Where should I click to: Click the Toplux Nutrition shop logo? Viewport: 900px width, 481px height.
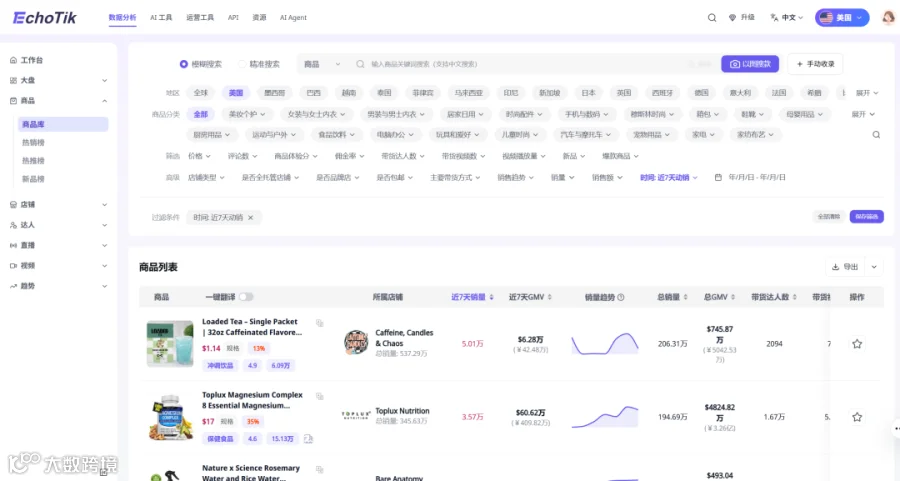pyautogui.click(x=356, y=416)
